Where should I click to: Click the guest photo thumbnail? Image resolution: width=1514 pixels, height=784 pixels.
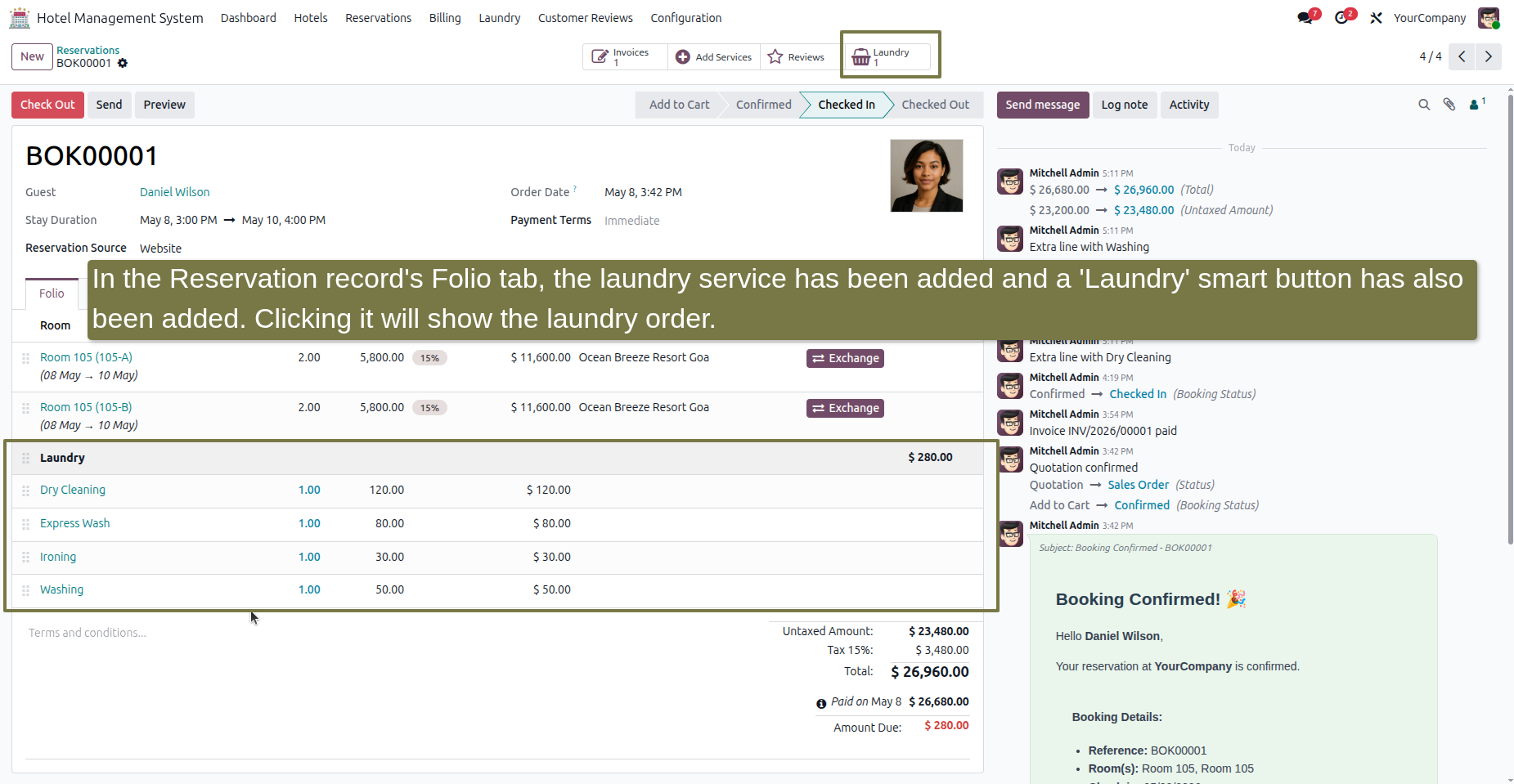pyautogui.click(x=927, y=176)
